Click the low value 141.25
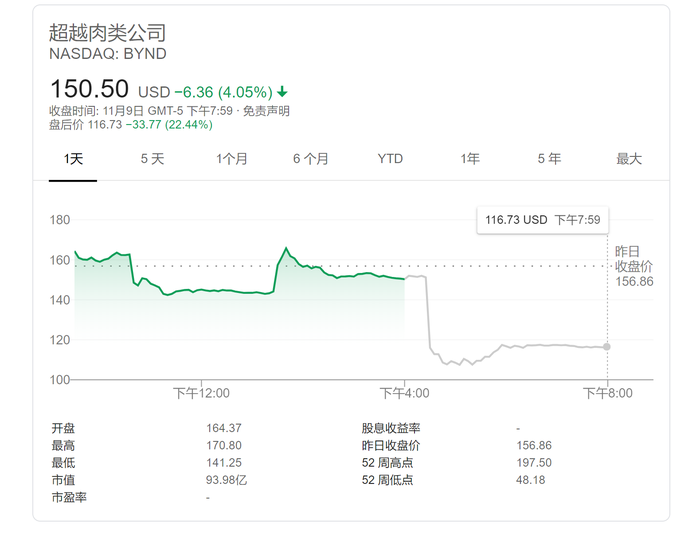 224,463
